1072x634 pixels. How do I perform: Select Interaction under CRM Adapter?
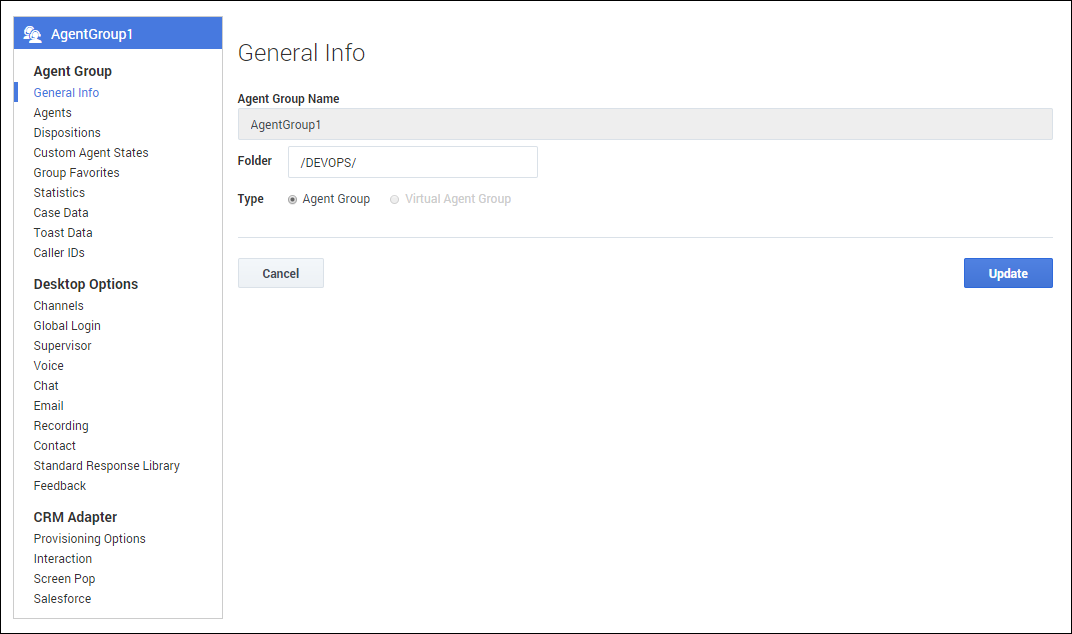(63, 559)
